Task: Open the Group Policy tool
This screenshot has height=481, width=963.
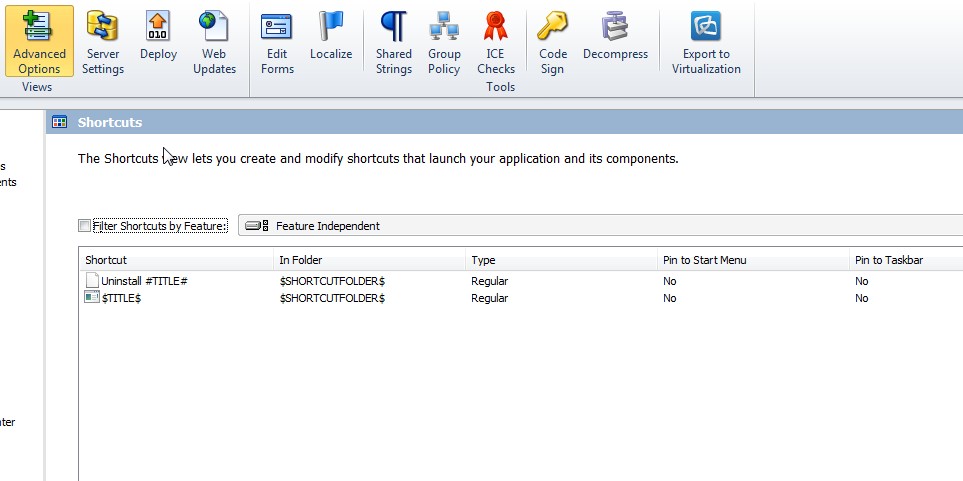Action: pos(444,41)
